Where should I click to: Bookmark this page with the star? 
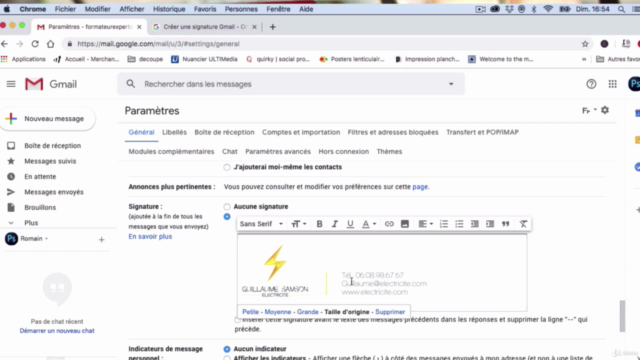click(x=585, y=44)
